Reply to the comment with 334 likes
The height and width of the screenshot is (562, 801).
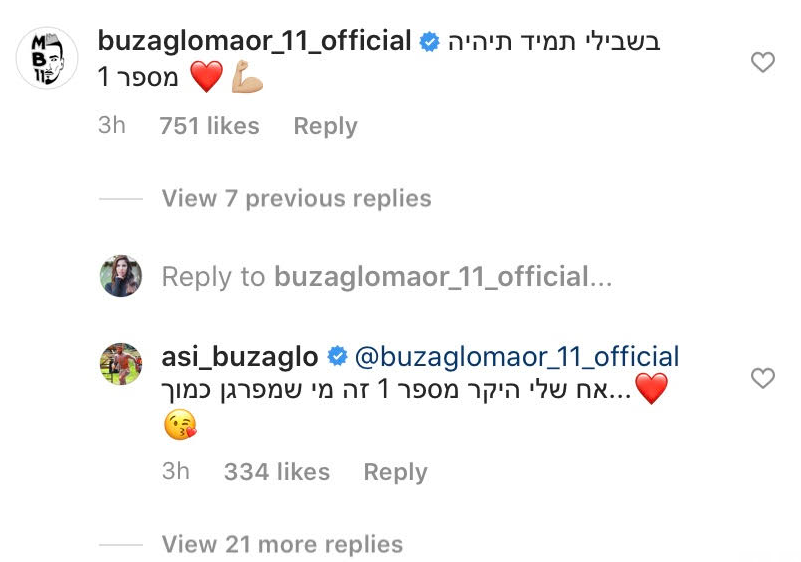(395, 472)
